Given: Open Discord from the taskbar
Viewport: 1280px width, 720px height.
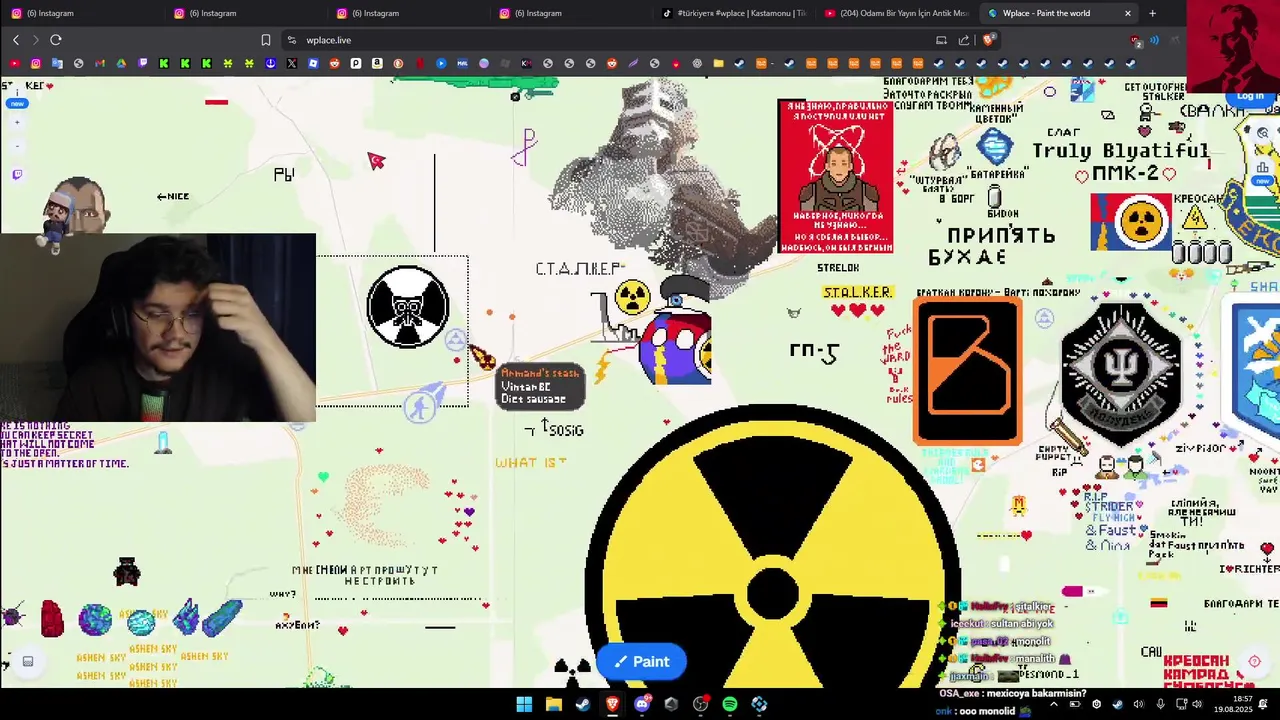Looking at the screenshot, I should [642, 704].
